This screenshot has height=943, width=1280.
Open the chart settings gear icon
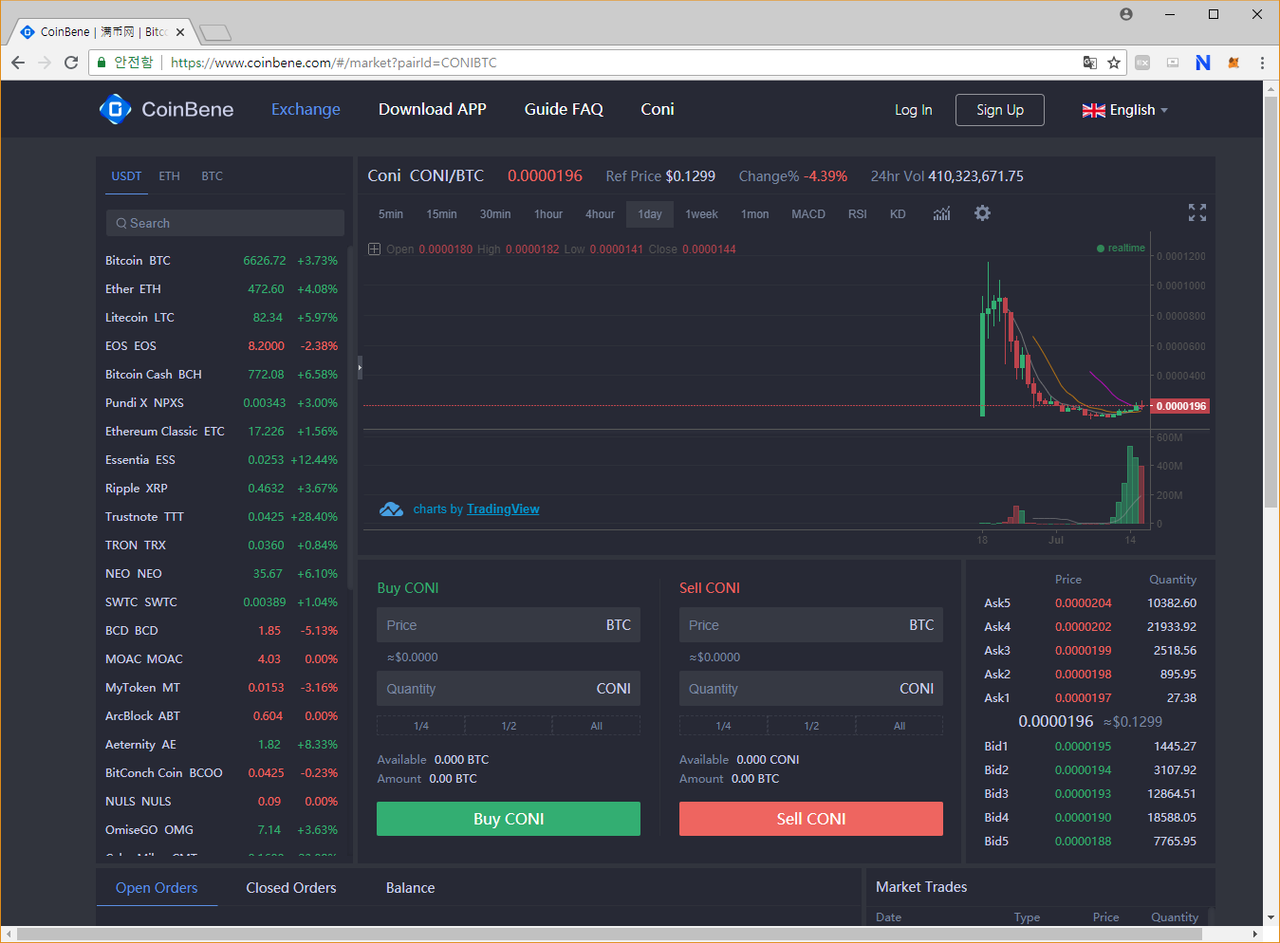(x=982, y=213)
